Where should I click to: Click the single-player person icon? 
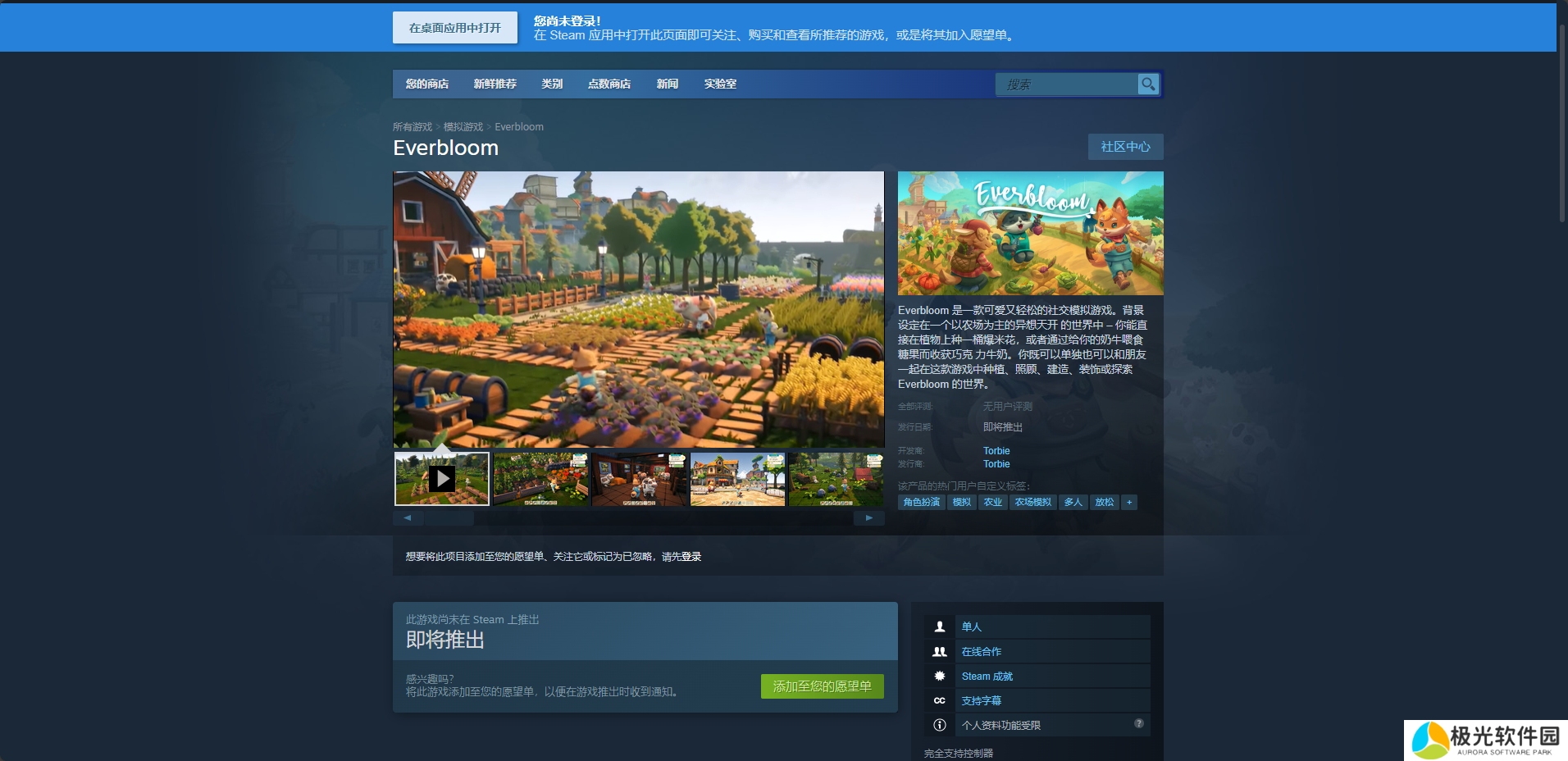(940, 627)
